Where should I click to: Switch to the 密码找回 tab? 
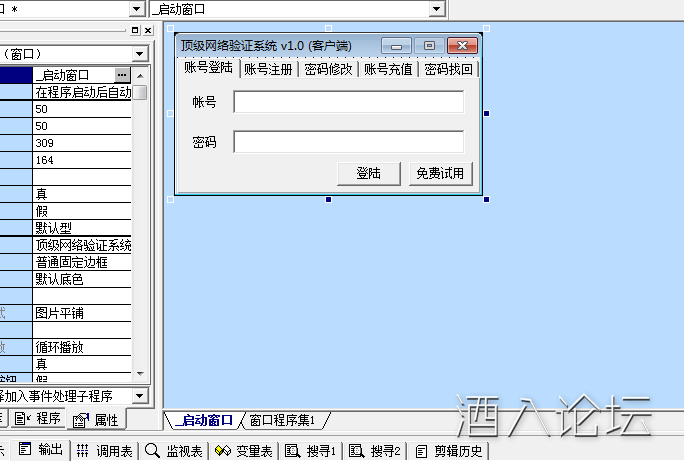click(x=448, y=69)
